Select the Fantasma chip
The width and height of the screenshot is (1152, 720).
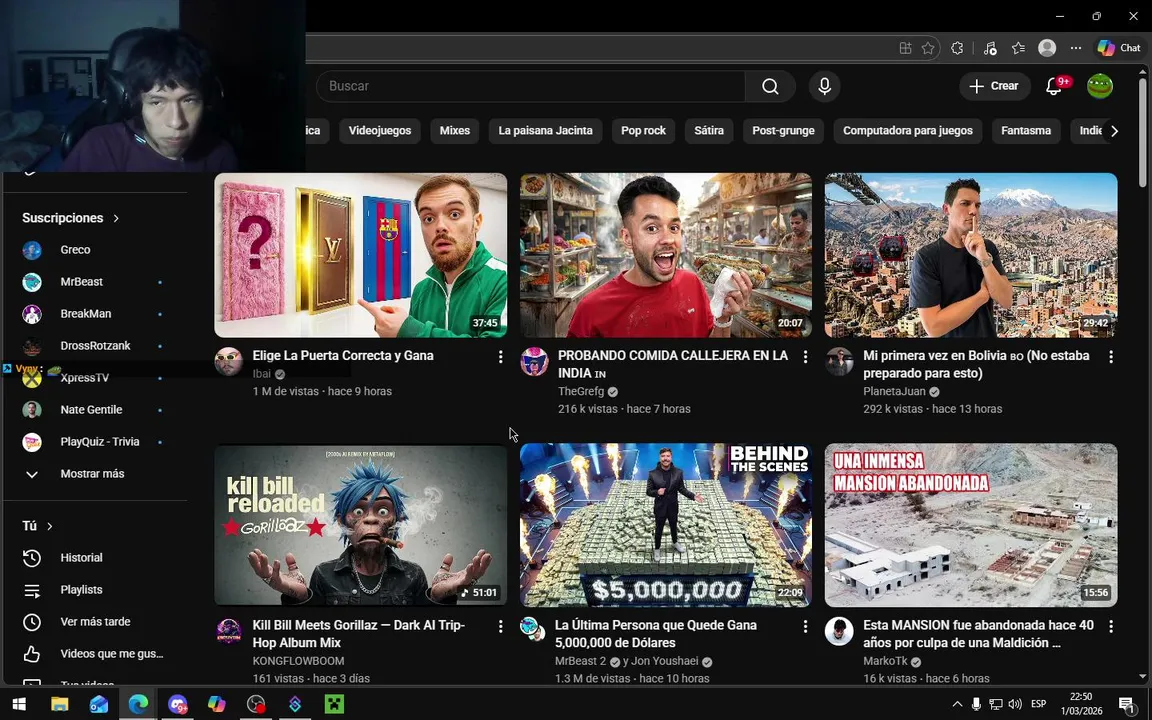tap(1026, 131)
